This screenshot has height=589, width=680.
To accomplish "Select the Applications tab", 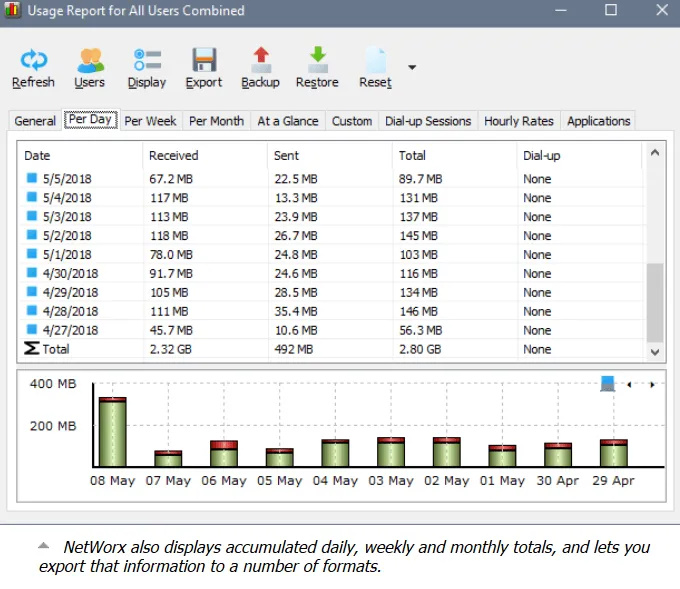I will (x=598, y=121).
